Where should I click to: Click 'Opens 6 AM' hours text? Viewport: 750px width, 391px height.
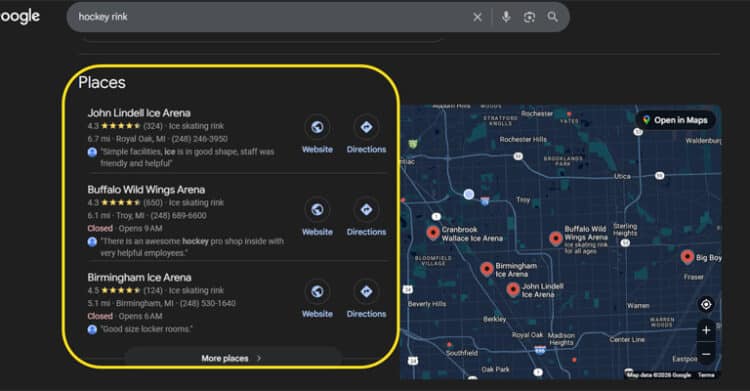(x=140, y=316)
